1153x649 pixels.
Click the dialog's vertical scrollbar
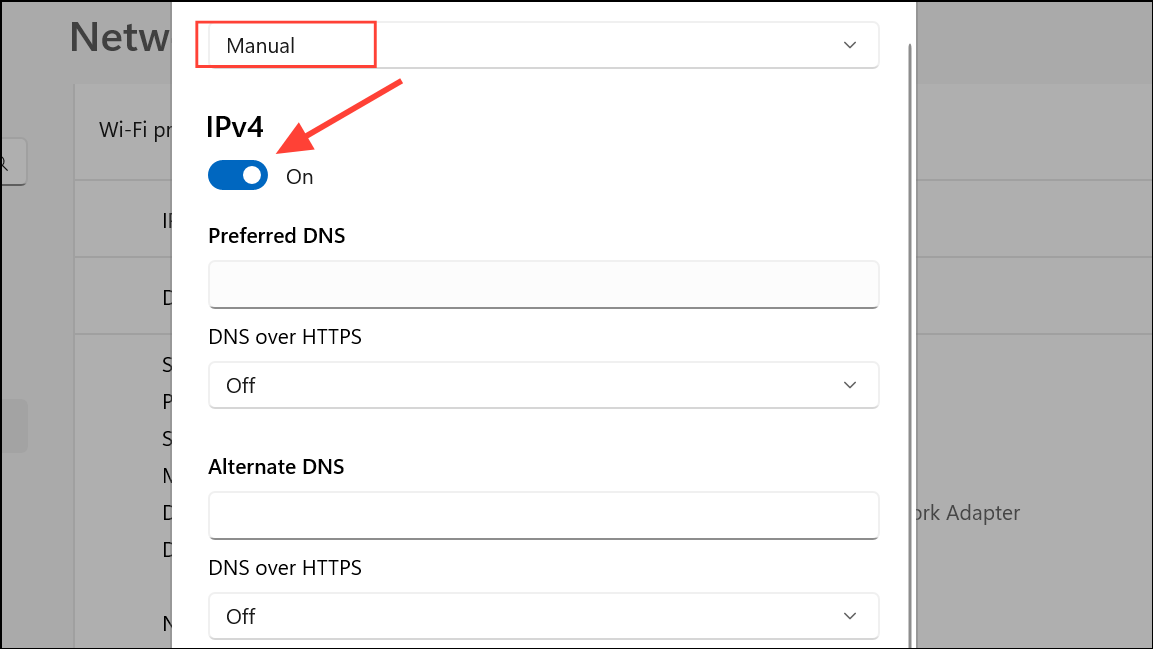tap(910, 345)
